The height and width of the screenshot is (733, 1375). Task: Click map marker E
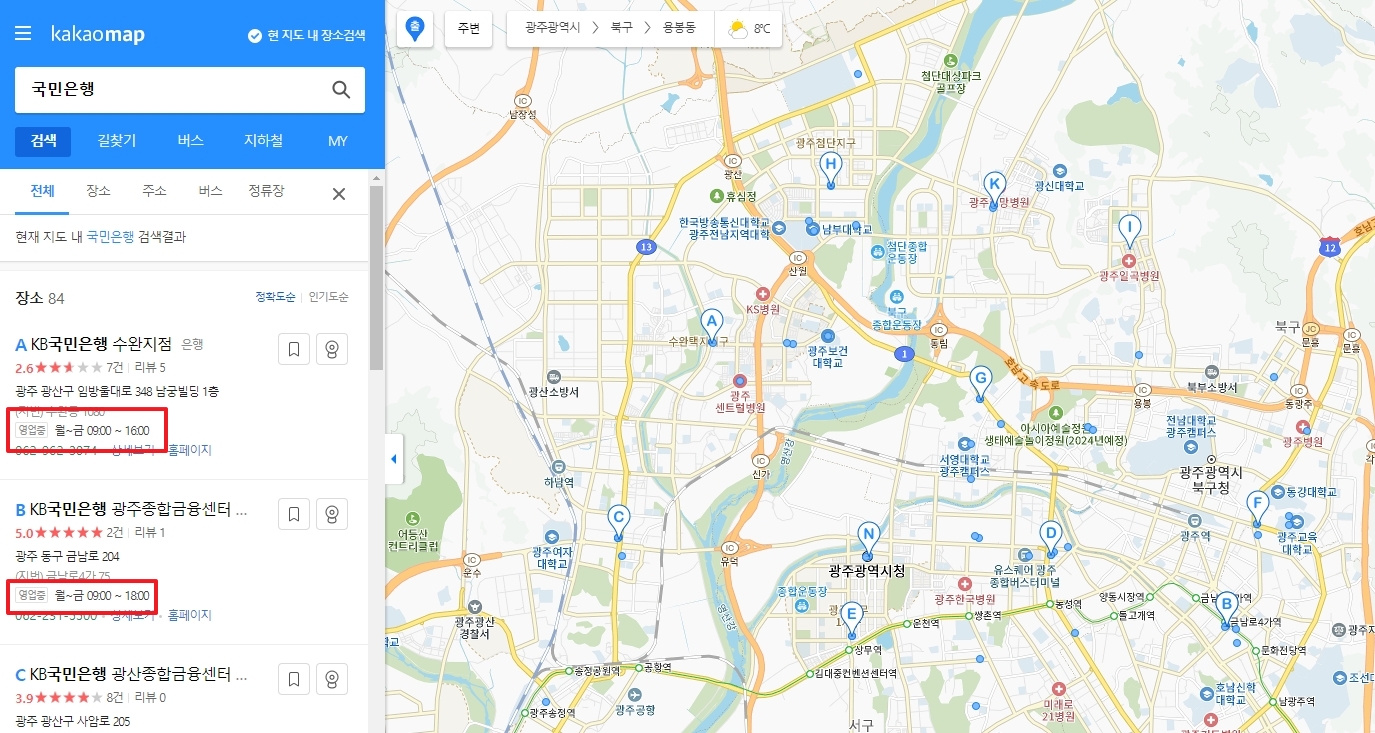[x=851, y=617]
